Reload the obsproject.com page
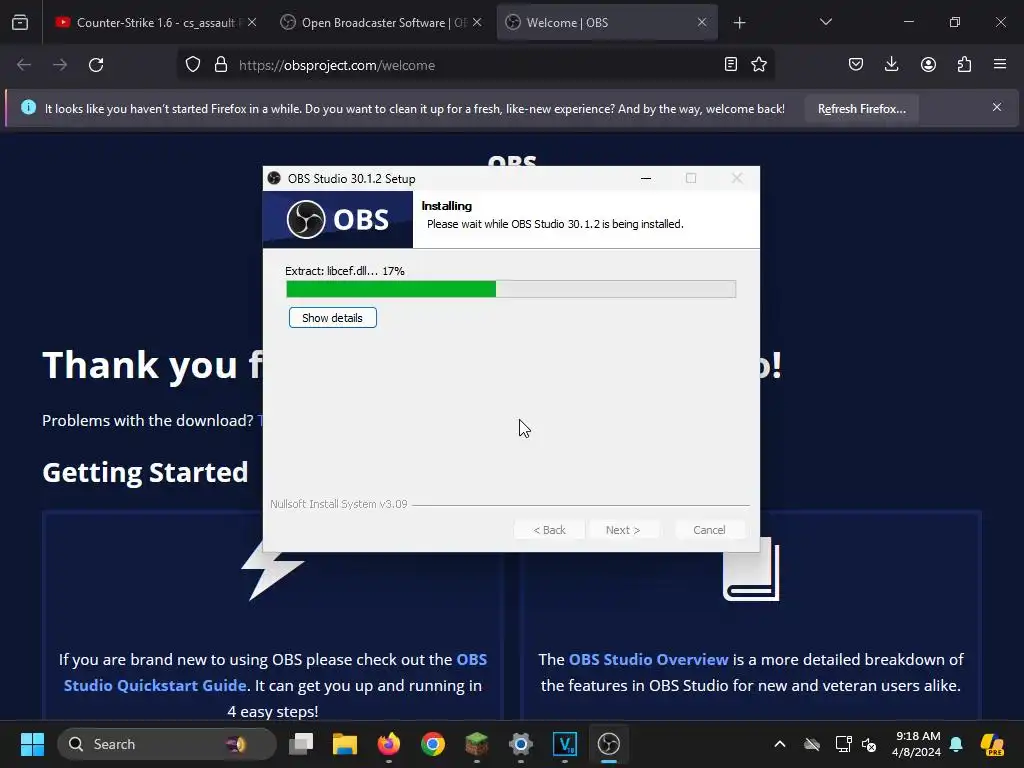1024x768 pixels. point(96,65)
